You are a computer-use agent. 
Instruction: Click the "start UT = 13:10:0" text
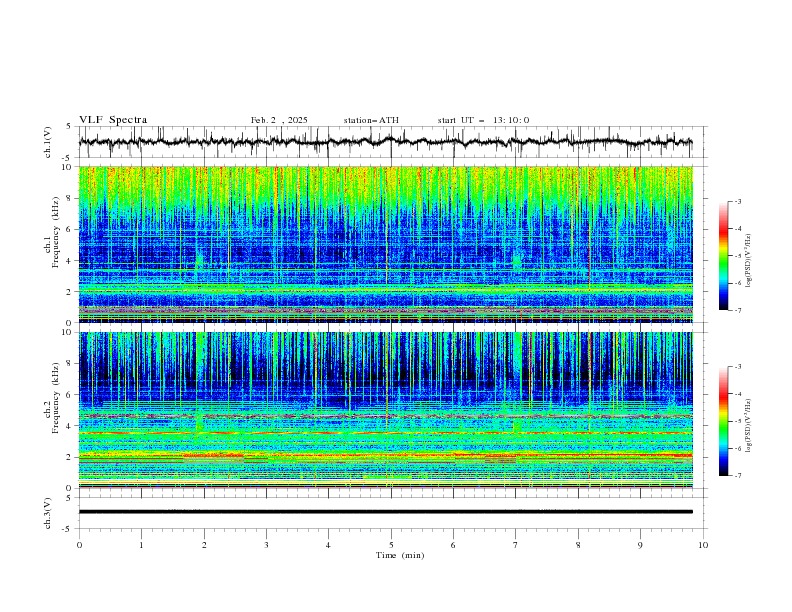tap(483, 120)
